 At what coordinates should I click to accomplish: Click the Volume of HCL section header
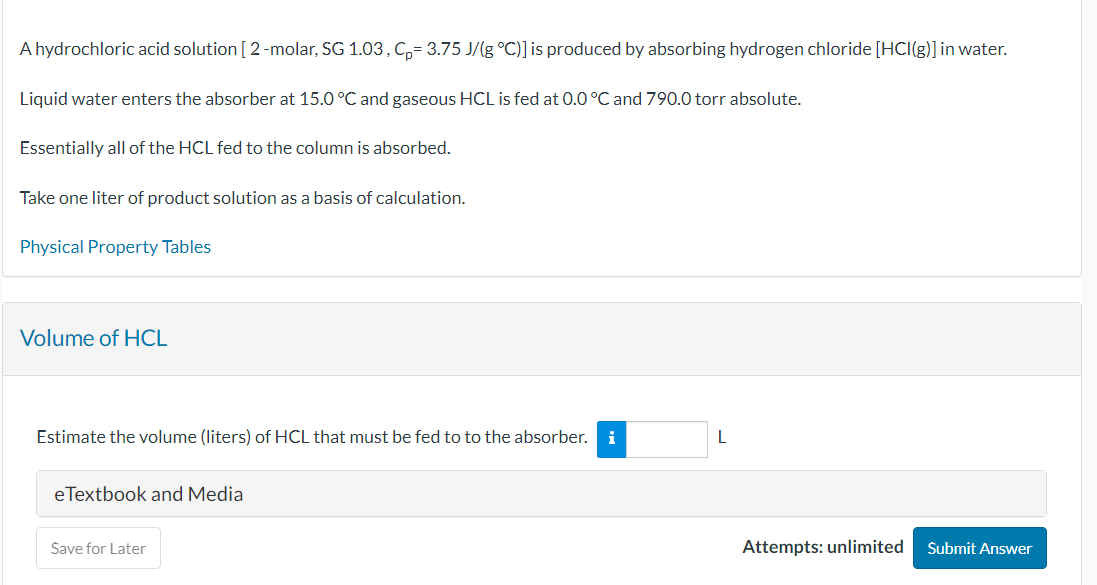(93, 338)
